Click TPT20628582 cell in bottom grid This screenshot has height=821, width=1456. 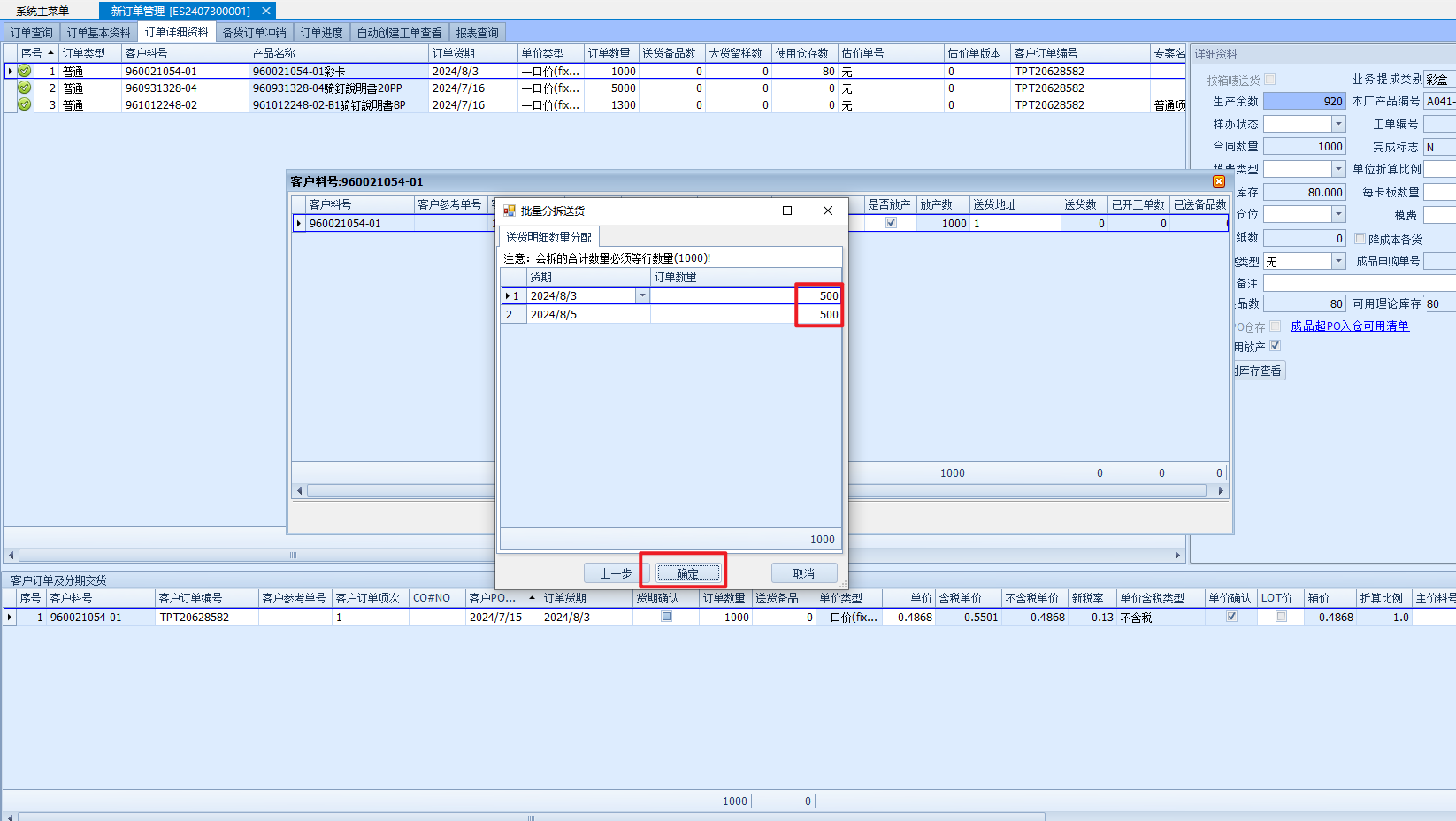[x=207, y=617]
